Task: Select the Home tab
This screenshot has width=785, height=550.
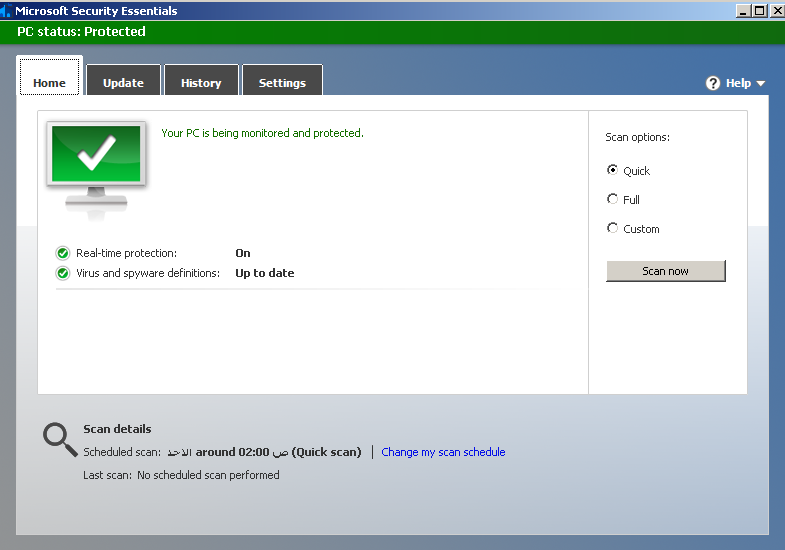Action: (x=49, y=83)
